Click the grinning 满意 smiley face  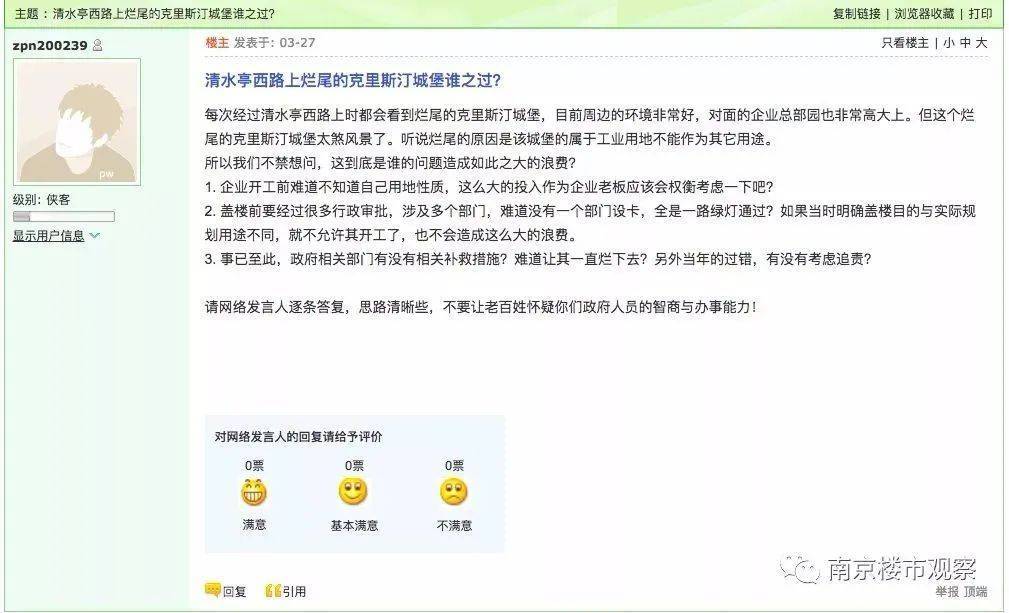pos(254,492)
